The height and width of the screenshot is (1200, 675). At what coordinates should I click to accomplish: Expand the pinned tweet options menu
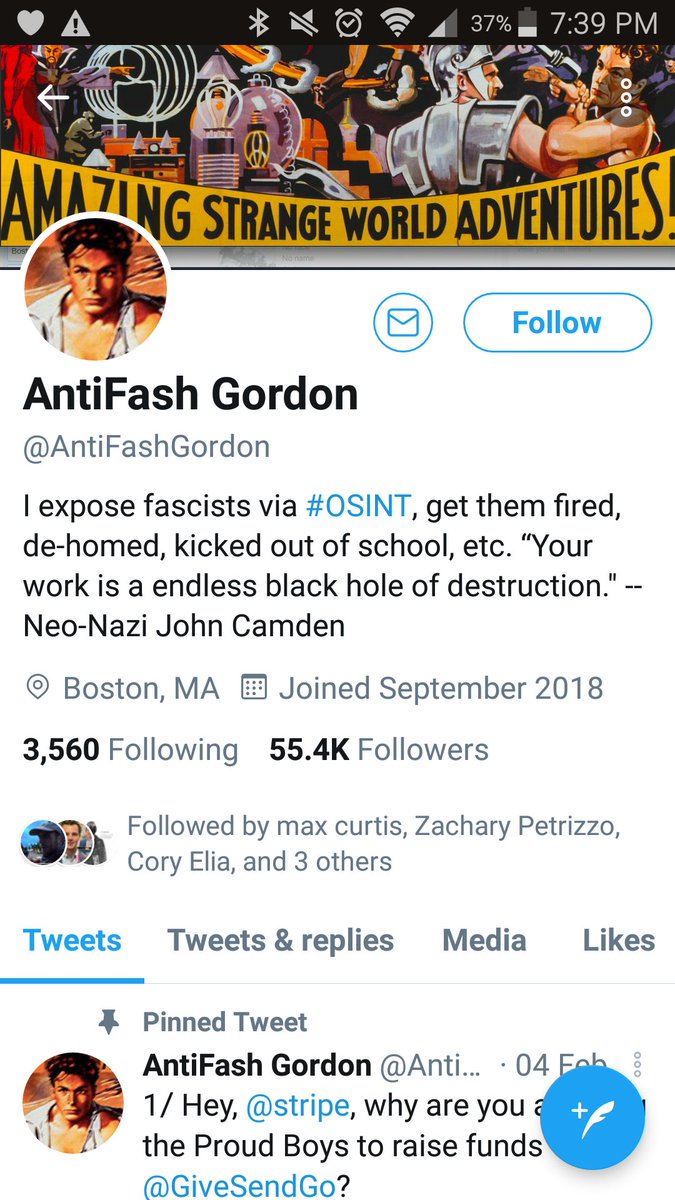pos(638,1064)
